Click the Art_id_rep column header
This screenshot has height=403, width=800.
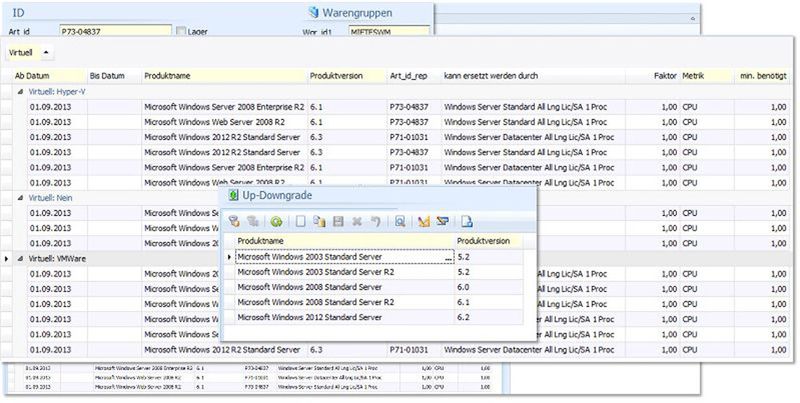414,75
